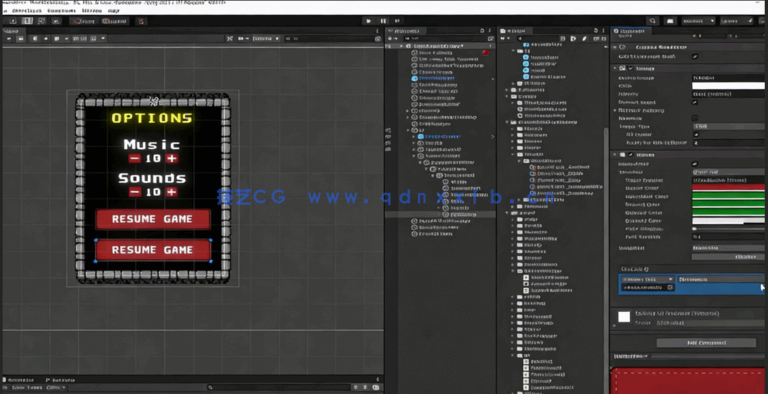Click the Music label in the options menu
Viewport: 768px width, 394px height.
(152, 145)
